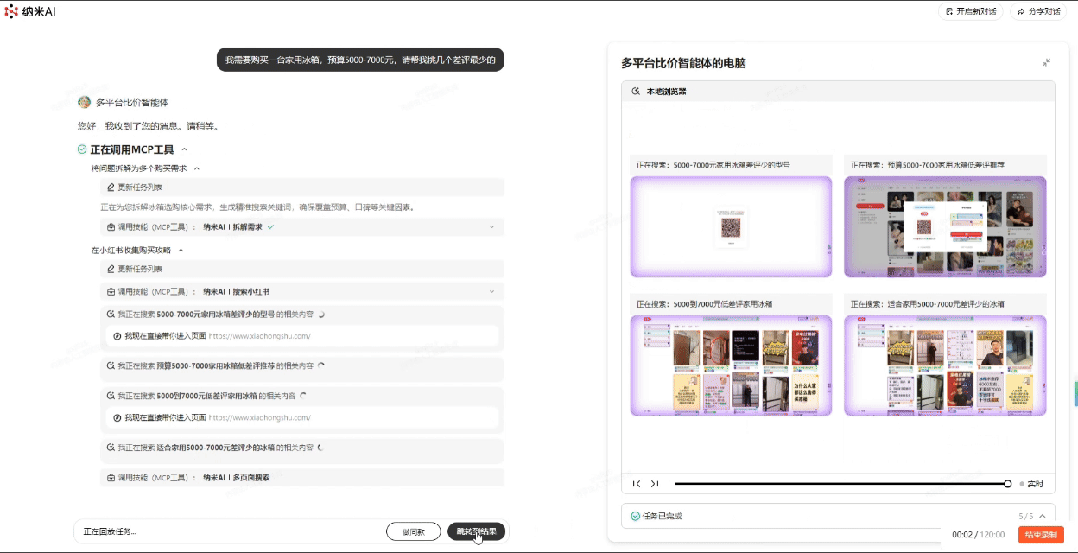Collapse the 多平台比价智能体的电脑 panel with the shrink icon
The height and width of the screenshot is (553, 1078).
1046,63
